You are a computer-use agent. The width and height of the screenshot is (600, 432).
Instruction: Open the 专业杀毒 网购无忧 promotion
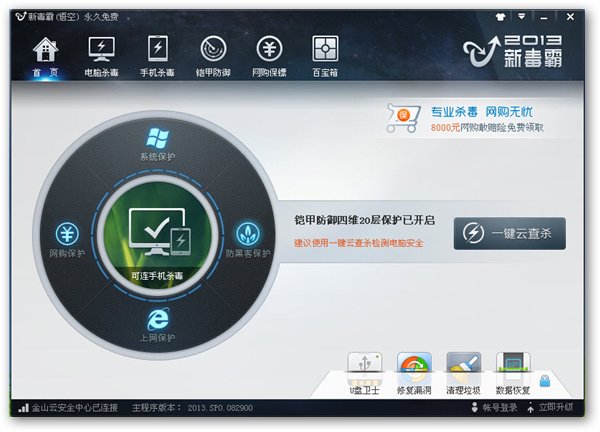[481, 112]
